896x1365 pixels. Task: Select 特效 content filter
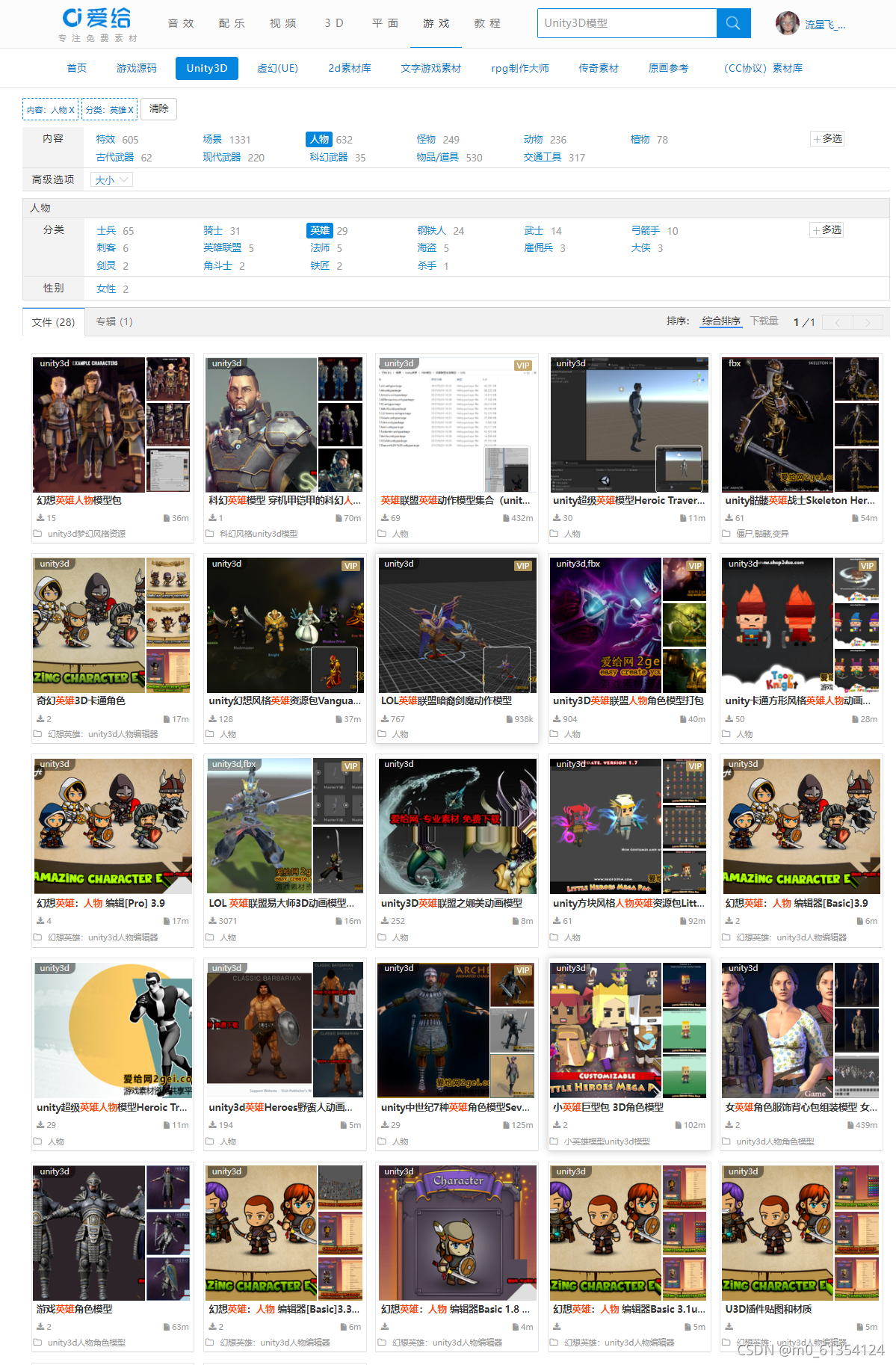coord(106,139)
